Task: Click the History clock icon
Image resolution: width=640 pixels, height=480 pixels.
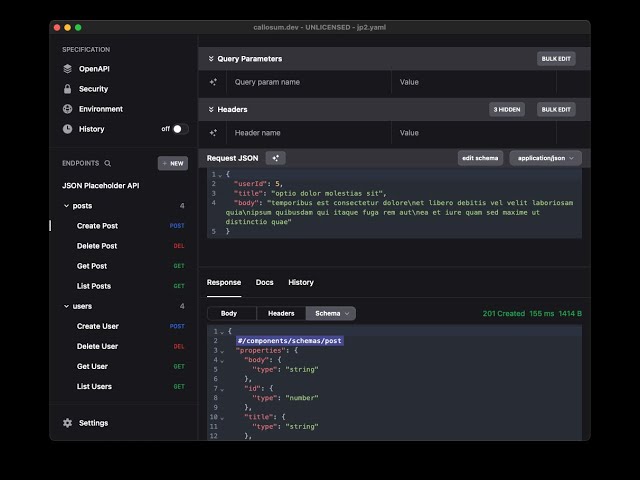Action: 68,129
